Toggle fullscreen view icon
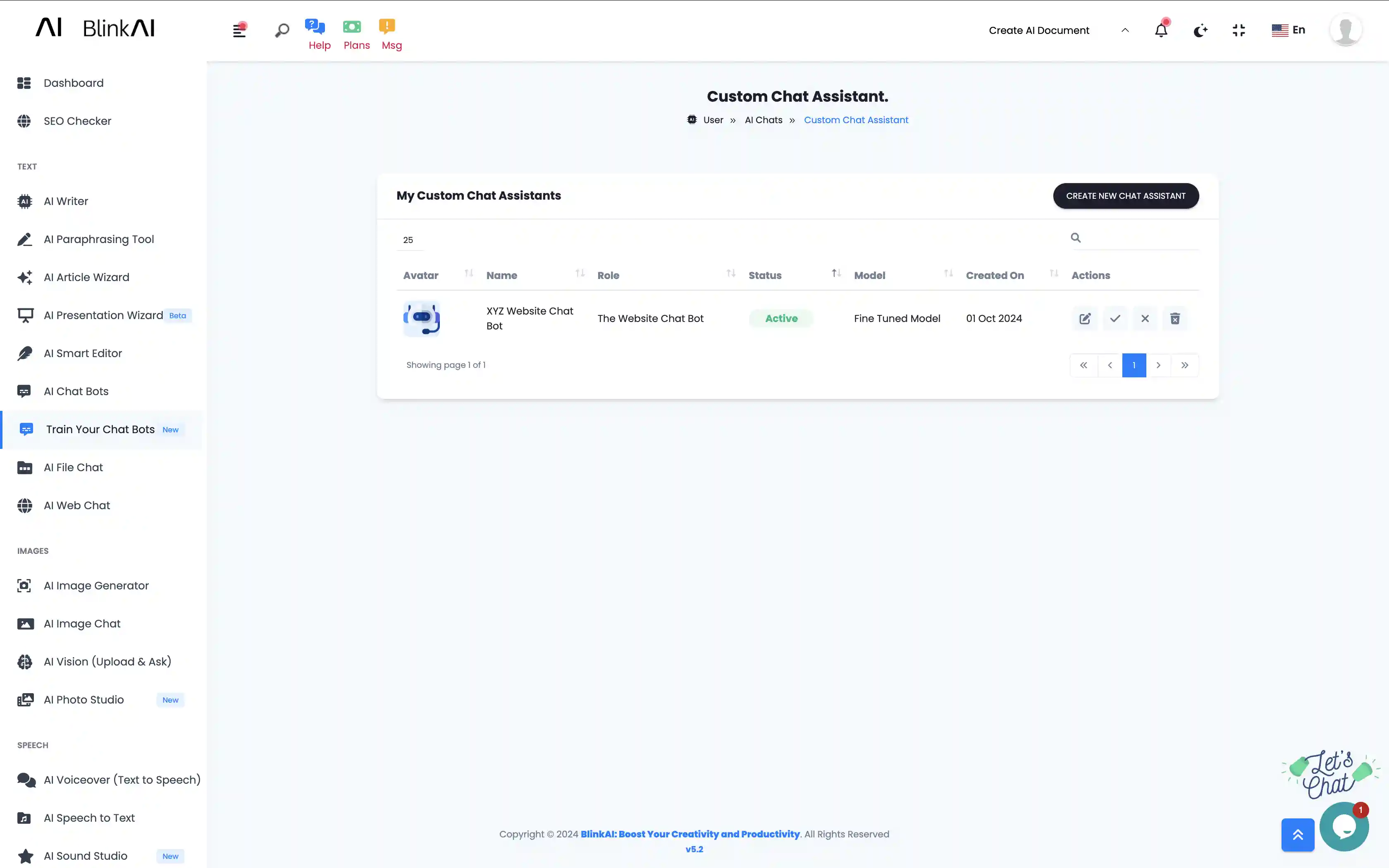This screenshot has height=868, width=1389. 1239,30
